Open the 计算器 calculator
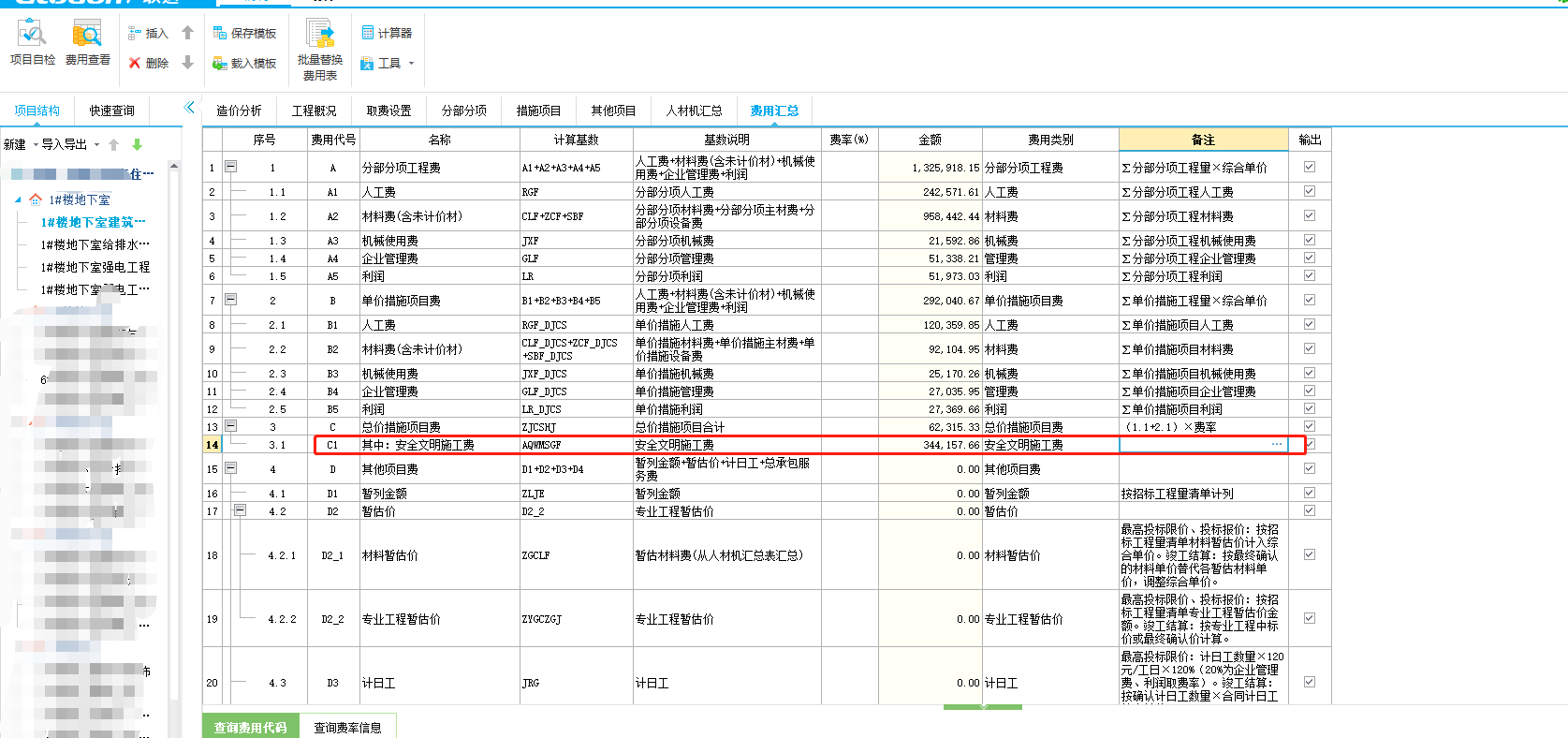The image size is (1568, 738). (387, 33)
